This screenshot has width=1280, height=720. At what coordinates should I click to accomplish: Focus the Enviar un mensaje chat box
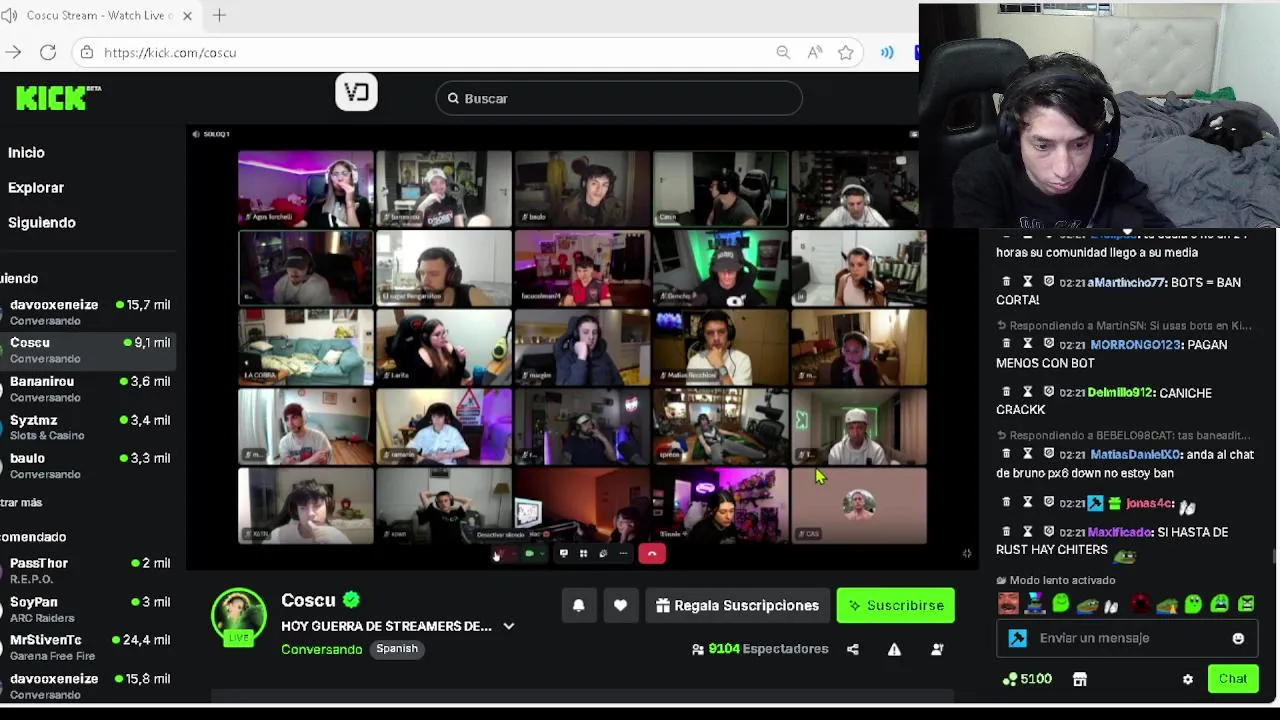(x=1126, y=638)
